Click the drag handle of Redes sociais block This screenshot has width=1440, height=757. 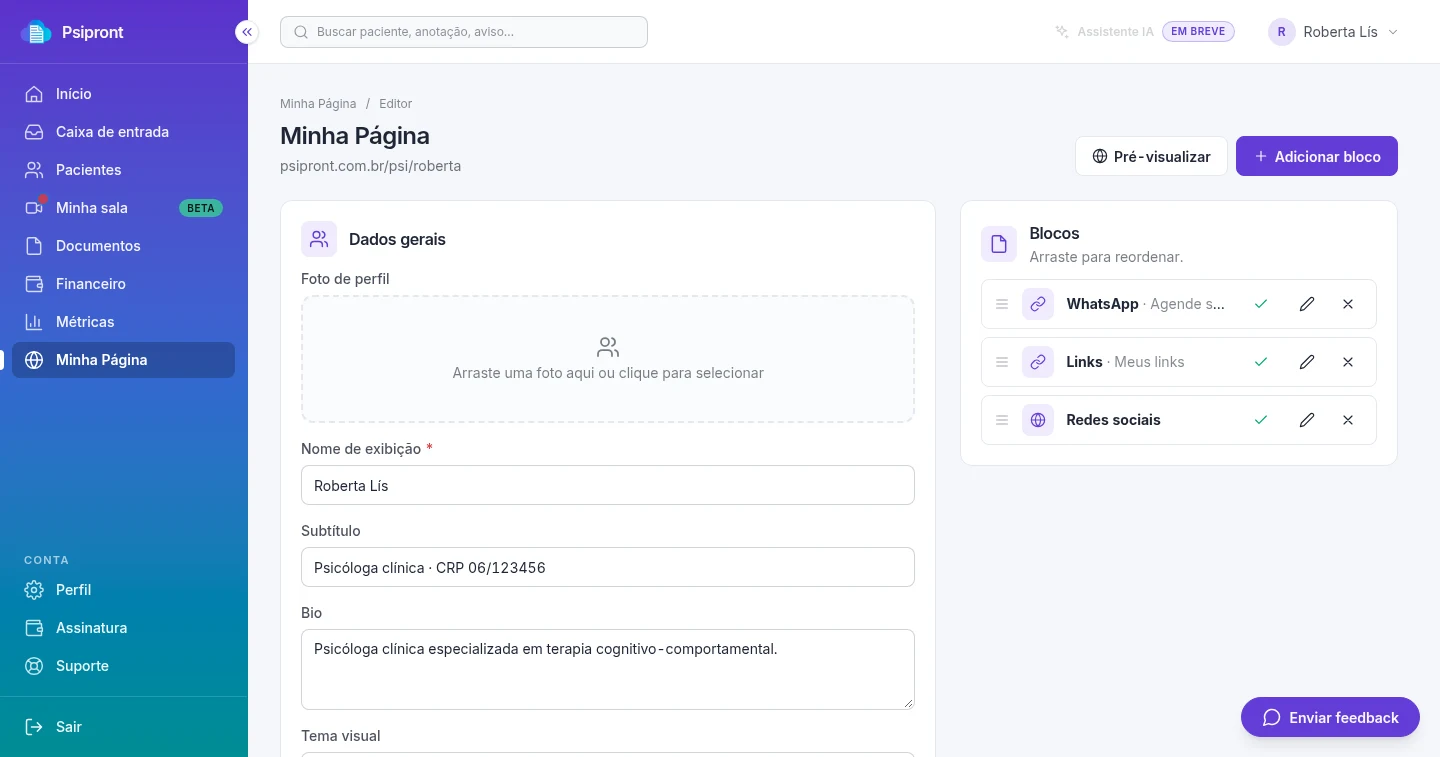[1002, 420]
